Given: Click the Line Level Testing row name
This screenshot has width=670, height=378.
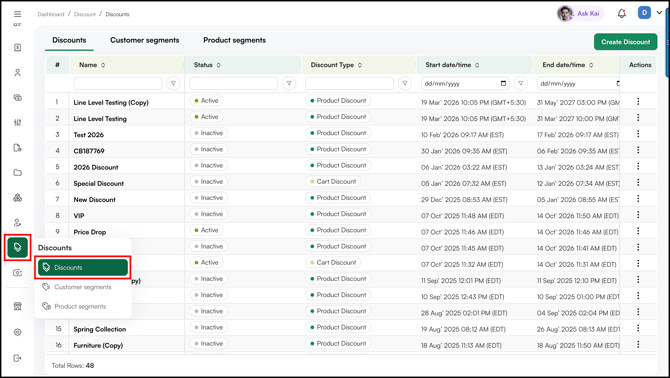Looking at the screenshot, I should [x=100, y=119].
